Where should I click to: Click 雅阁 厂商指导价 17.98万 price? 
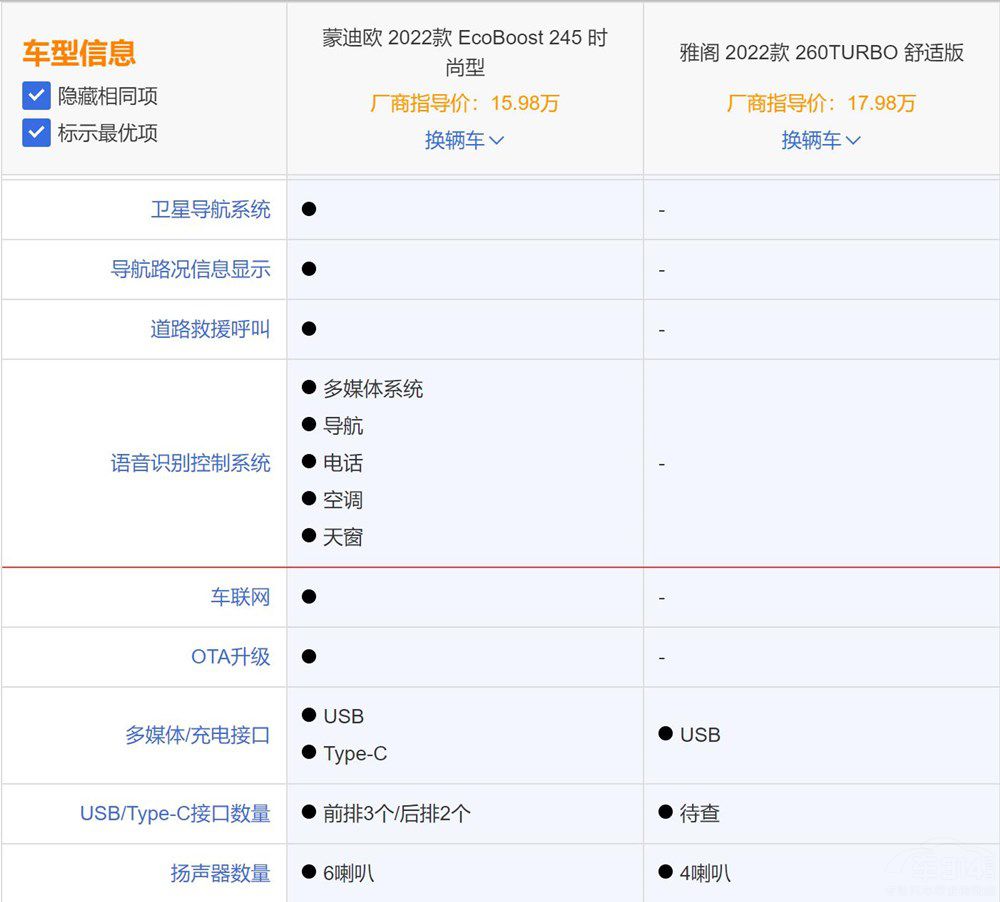(x=821, y=103)
